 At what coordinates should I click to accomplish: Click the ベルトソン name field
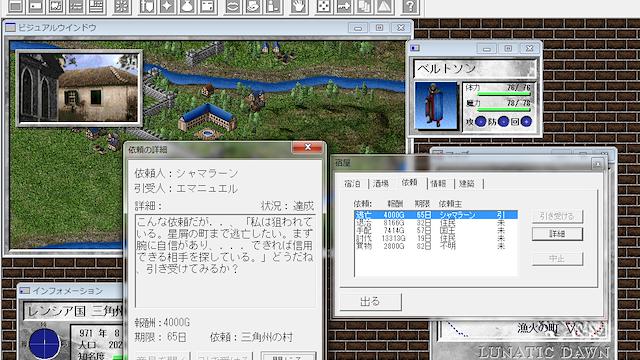[x=475, y=69]
